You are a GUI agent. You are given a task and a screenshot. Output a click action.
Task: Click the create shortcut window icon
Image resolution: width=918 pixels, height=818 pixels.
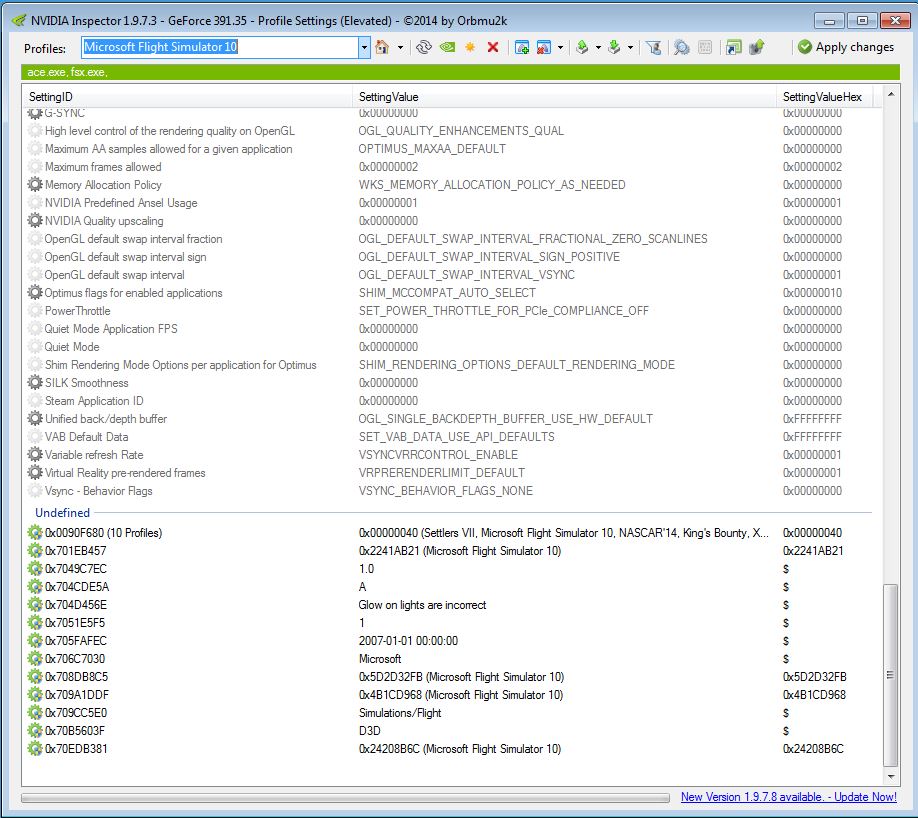734,47
